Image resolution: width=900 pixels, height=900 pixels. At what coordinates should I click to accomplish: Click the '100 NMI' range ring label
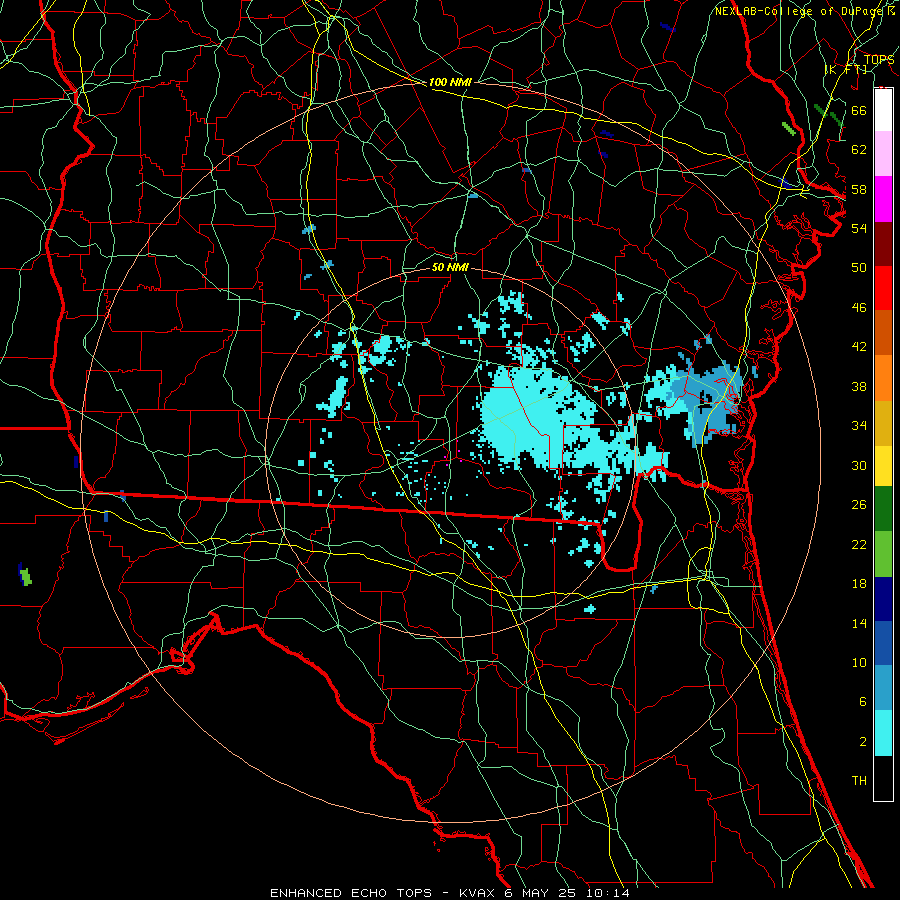pyautogui.click(x=450, y=82)
